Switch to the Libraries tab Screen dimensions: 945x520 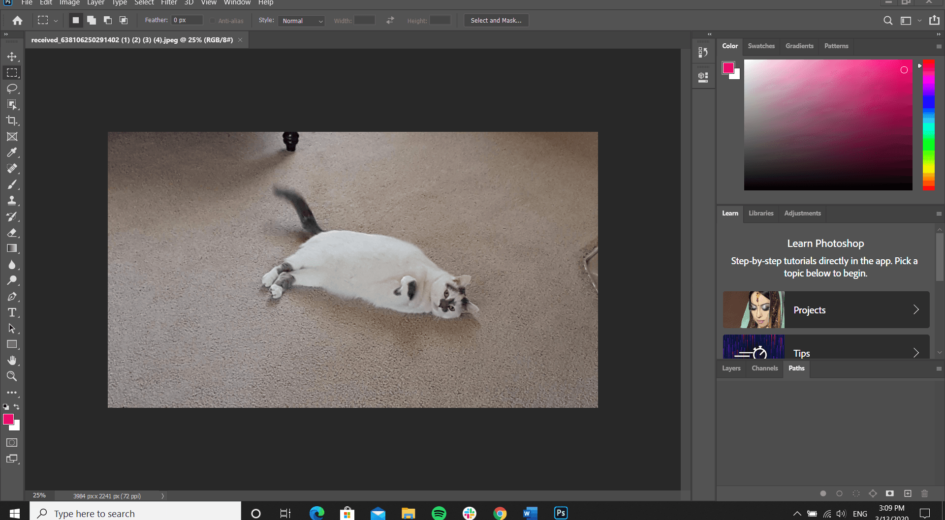tap(761, 213)
